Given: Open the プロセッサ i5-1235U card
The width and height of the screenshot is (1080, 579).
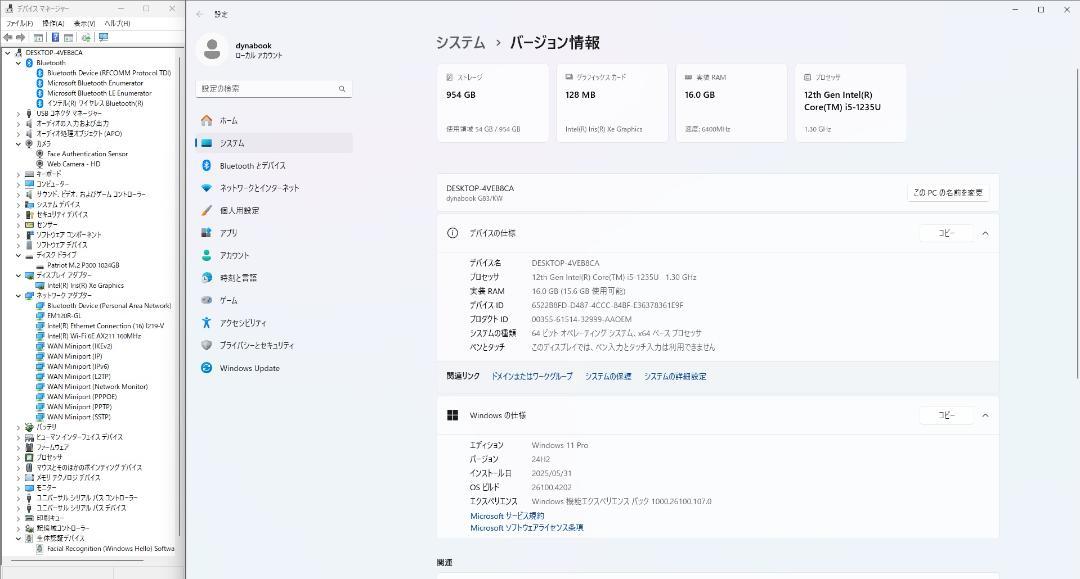Looking at the screenshot, I should [850, 103].
